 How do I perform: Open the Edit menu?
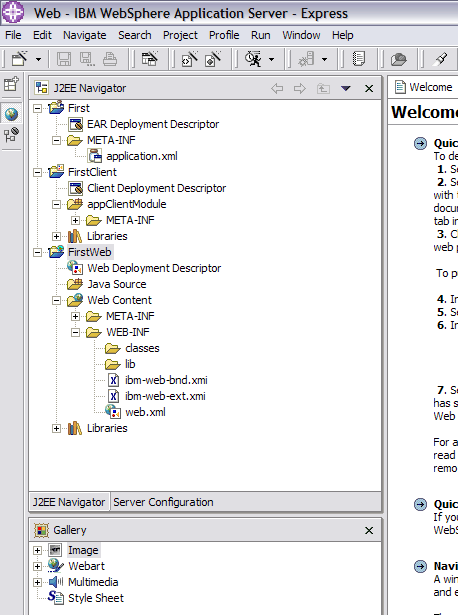click(x=42, y=35)
